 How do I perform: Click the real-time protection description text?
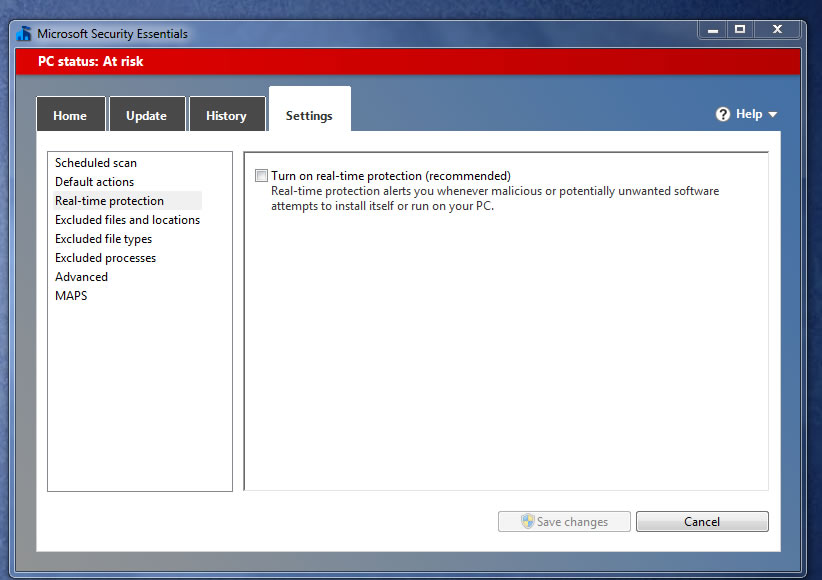495,198
